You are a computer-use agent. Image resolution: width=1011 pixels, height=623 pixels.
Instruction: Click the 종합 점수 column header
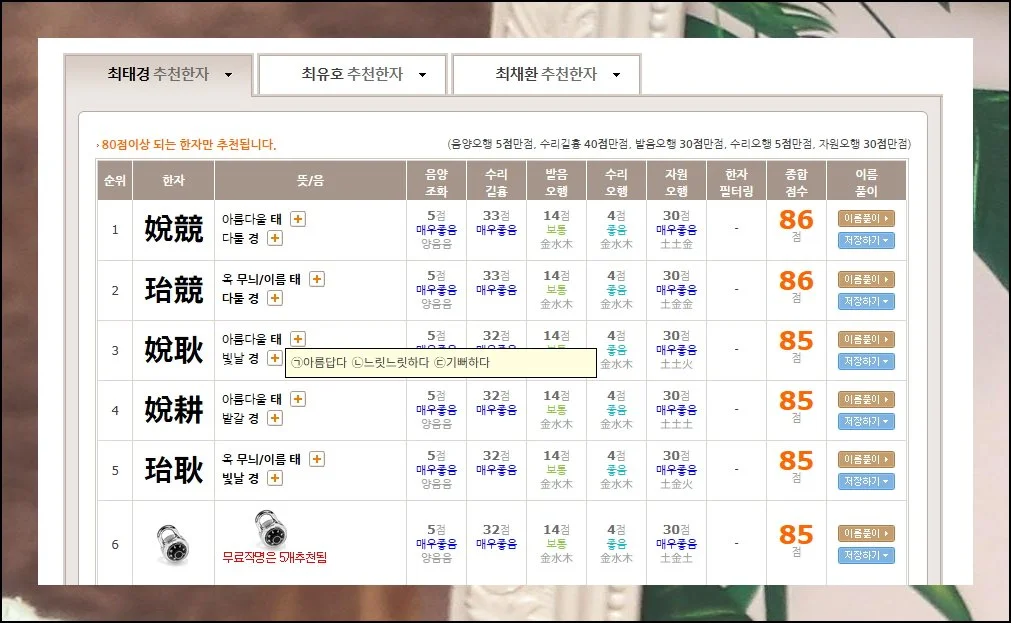[x=796, y=181]
